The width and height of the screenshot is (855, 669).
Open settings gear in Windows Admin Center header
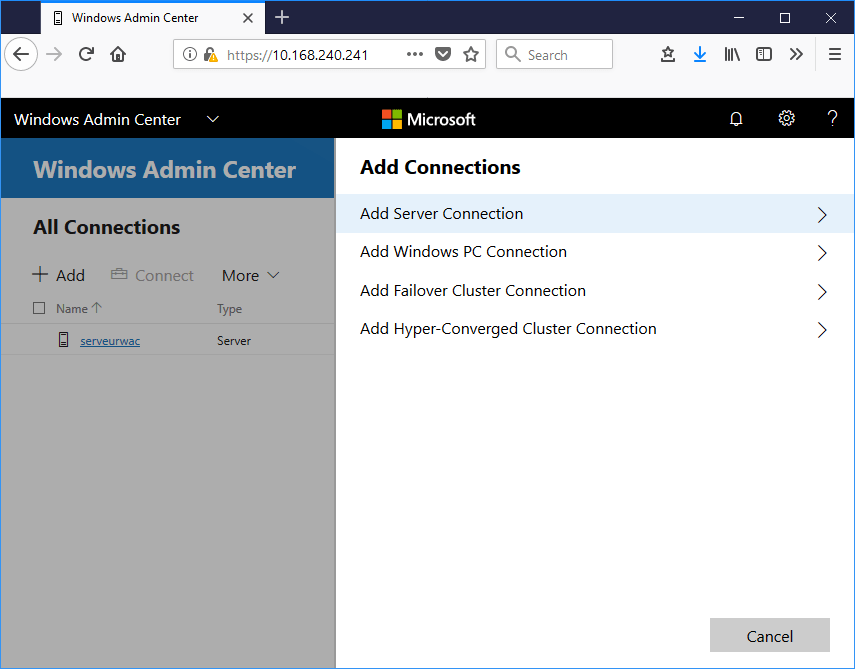point(786,118)
